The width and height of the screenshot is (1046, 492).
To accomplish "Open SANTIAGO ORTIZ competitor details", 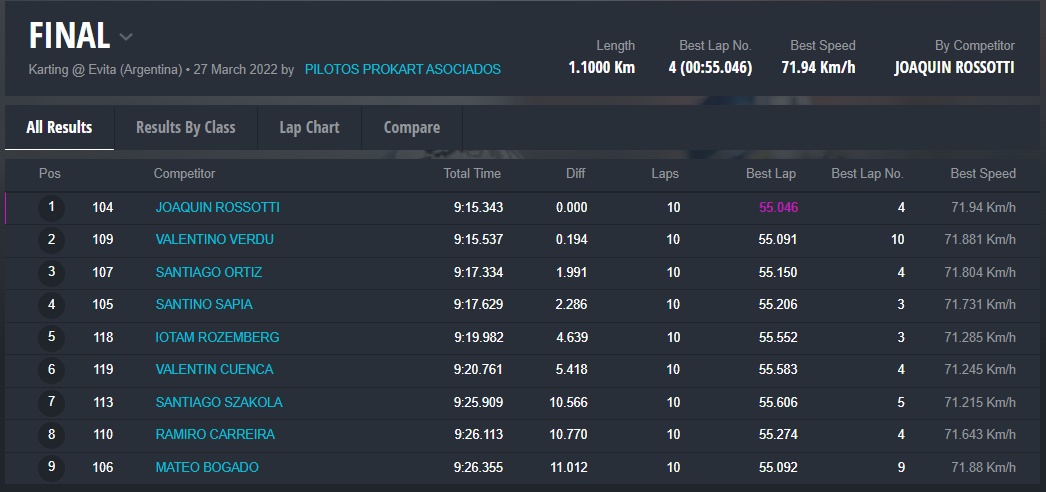I will tap(208, 272).
